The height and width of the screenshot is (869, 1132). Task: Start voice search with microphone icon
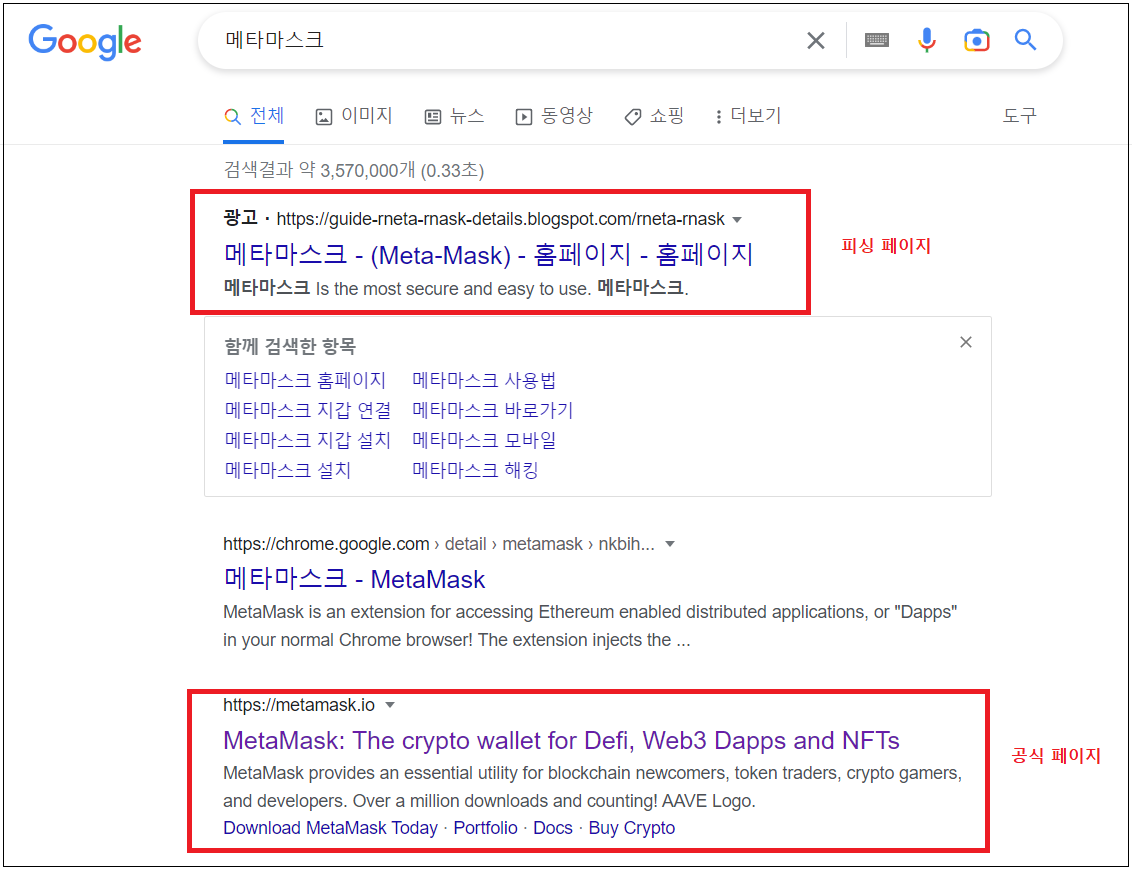[x=927, y=40]
